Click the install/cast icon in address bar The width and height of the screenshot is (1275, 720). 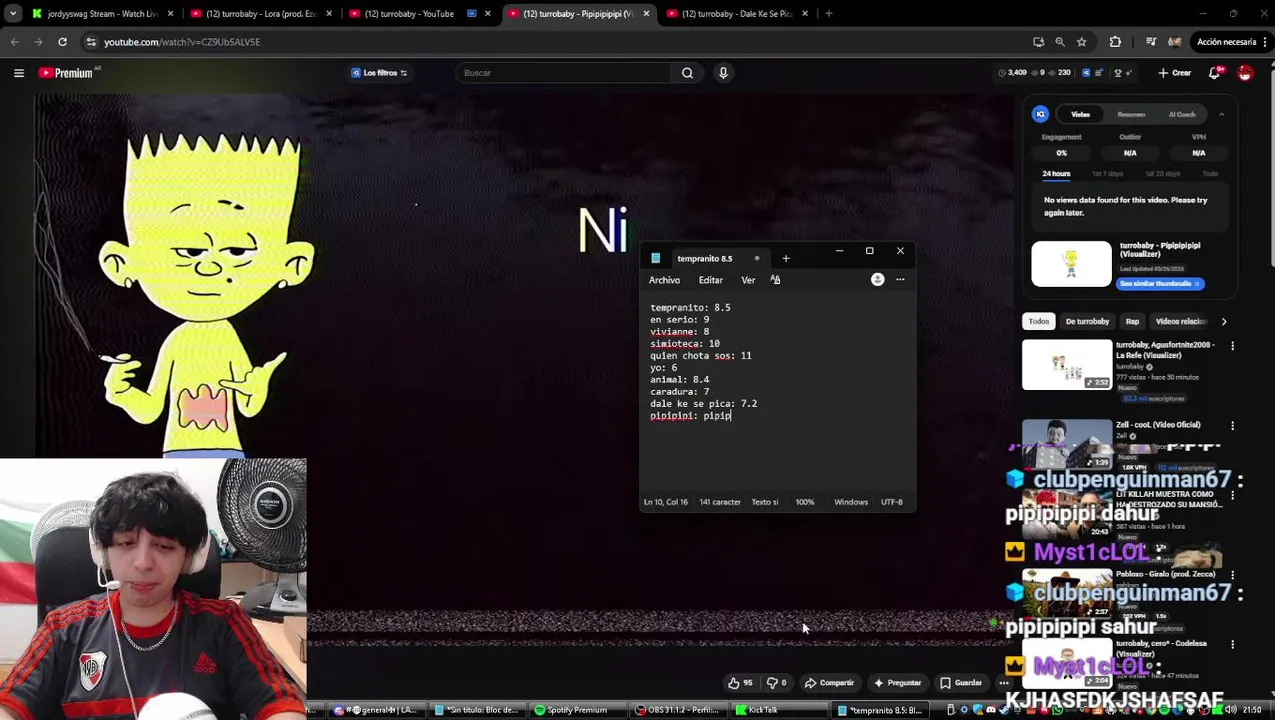[x=1038, y=42]
